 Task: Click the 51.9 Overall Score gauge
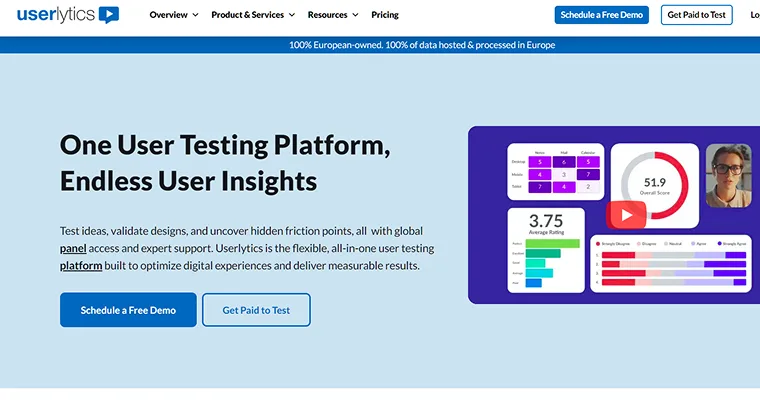point(655,186)
